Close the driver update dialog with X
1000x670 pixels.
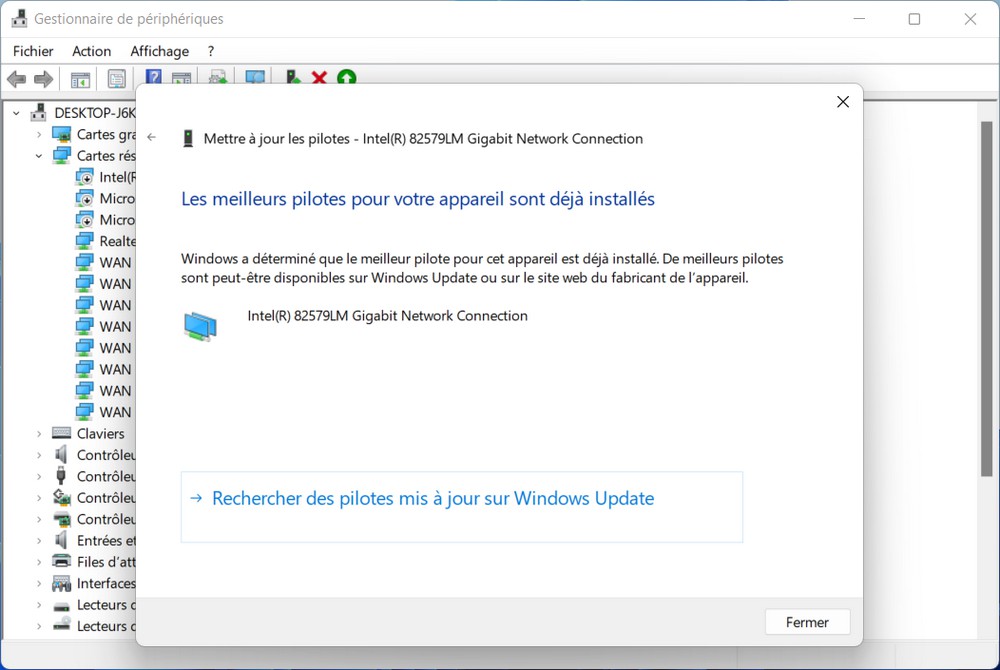842,102
